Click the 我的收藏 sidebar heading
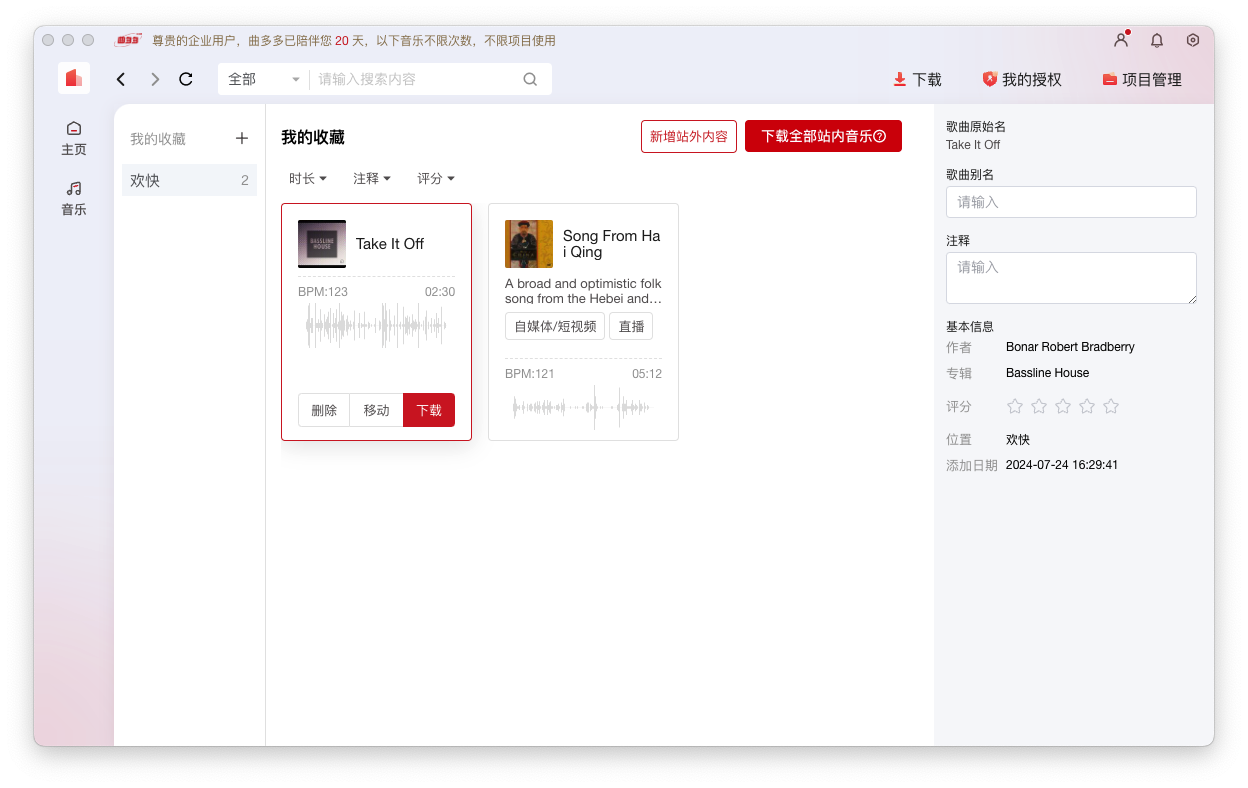1248x788 pixels. 158,139
